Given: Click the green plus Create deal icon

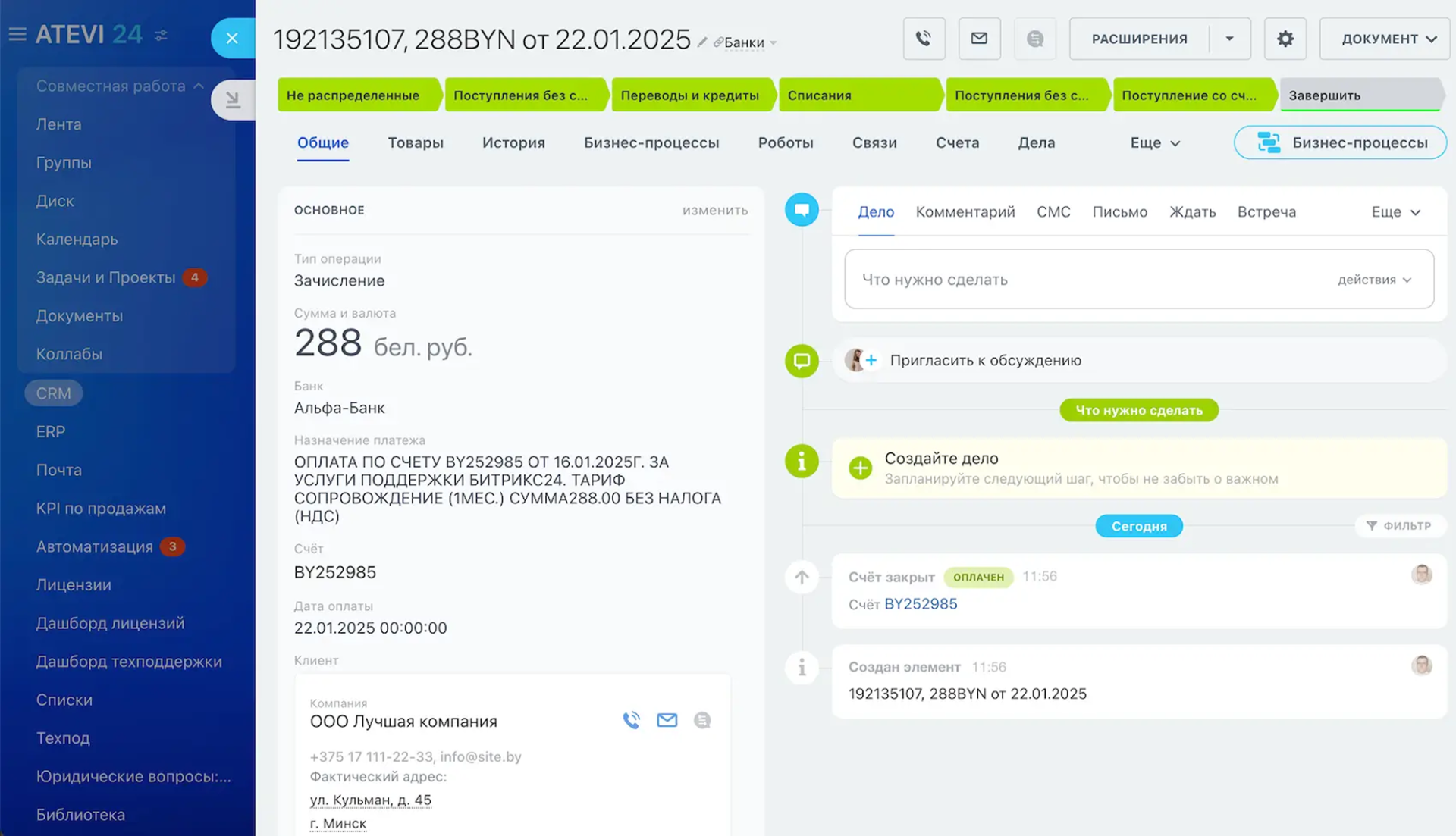Looking at the screenshot, I should [x=860, y=468].
